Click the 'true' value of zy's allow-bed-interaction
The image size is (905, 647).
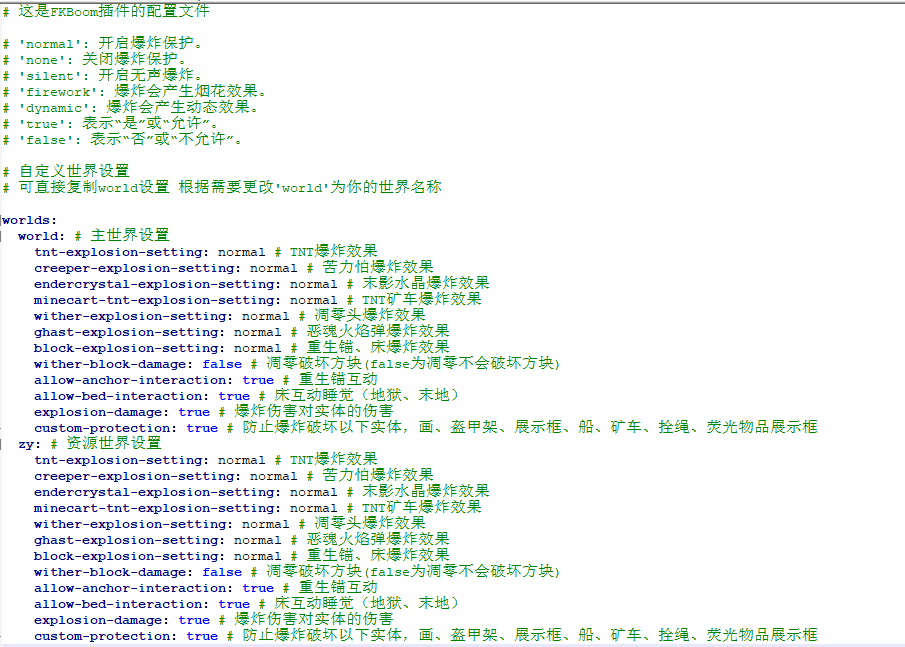pyautogui.click(x=234, y=604)
